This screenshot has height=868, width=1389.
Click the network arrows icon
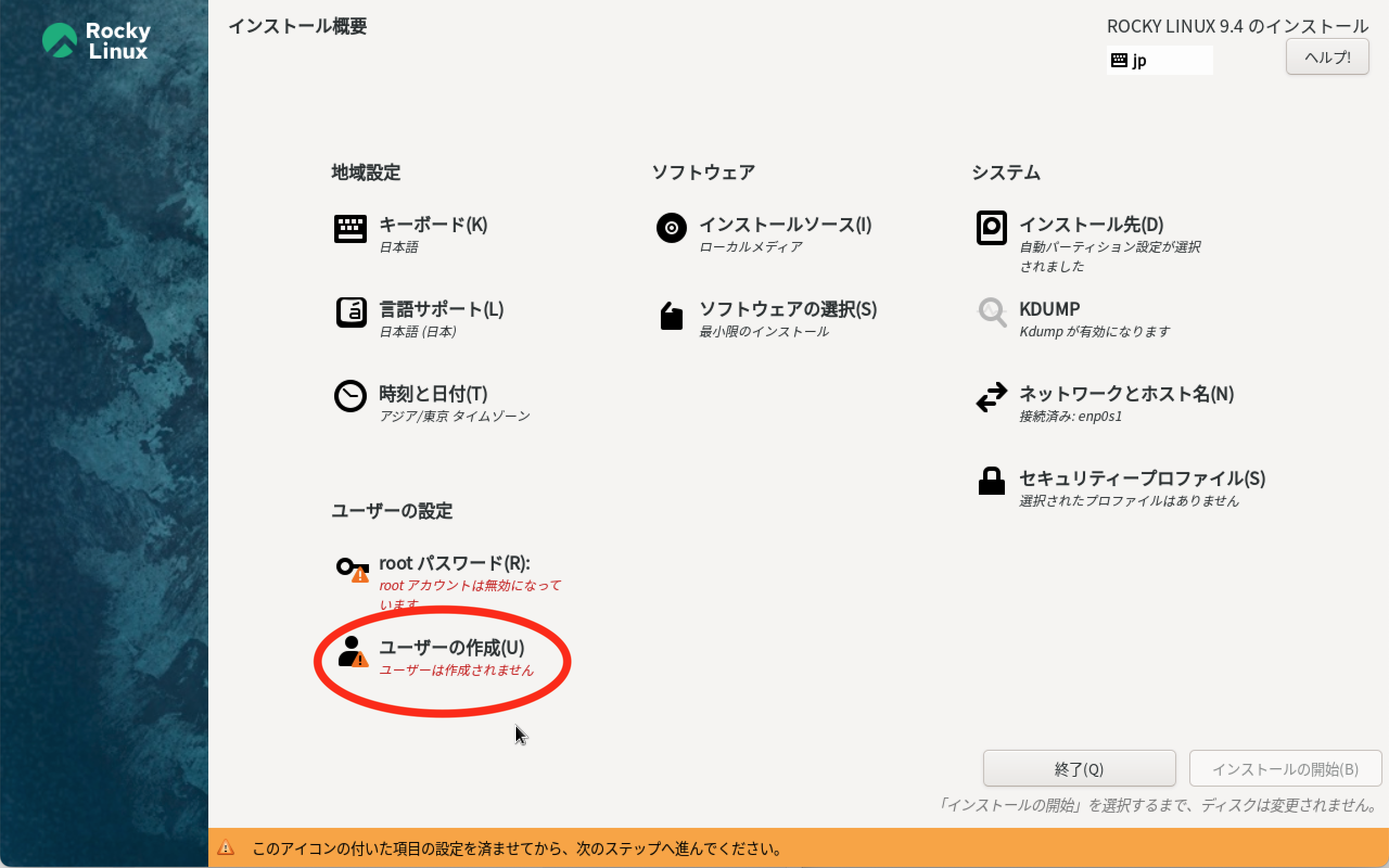point(991,397)
